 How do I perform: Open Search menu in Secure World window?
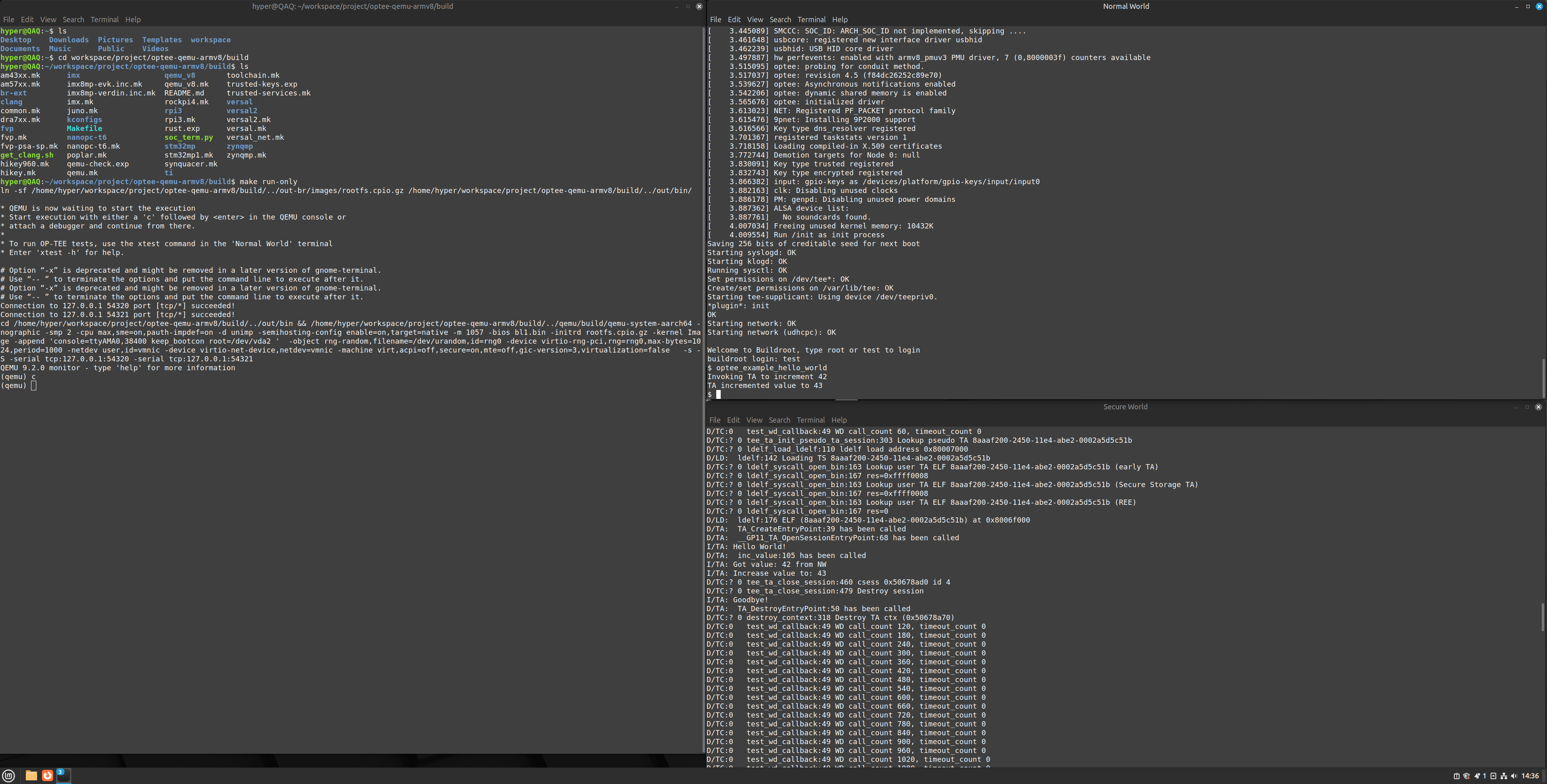(779, 420)
